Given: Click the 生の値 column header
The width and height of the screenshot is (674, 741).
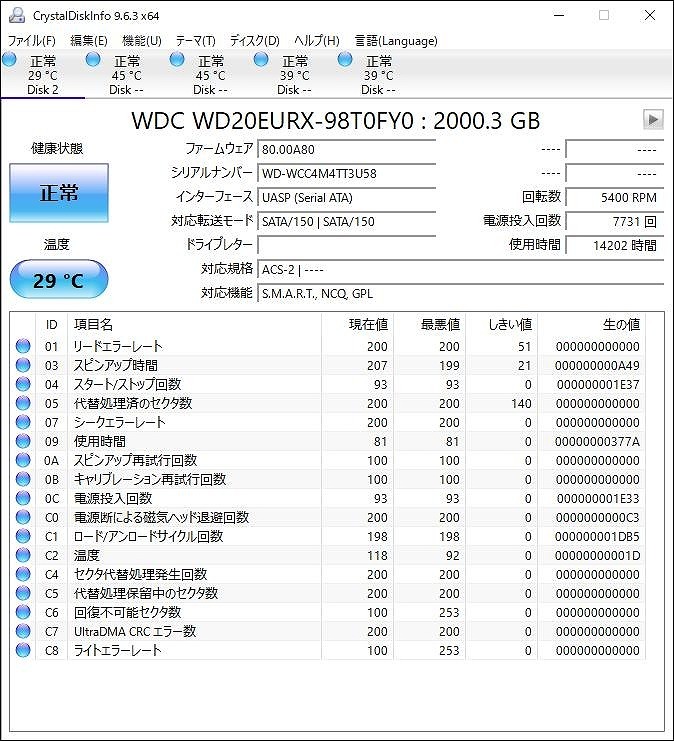Looking at the screenshot, I should point(621,325).
